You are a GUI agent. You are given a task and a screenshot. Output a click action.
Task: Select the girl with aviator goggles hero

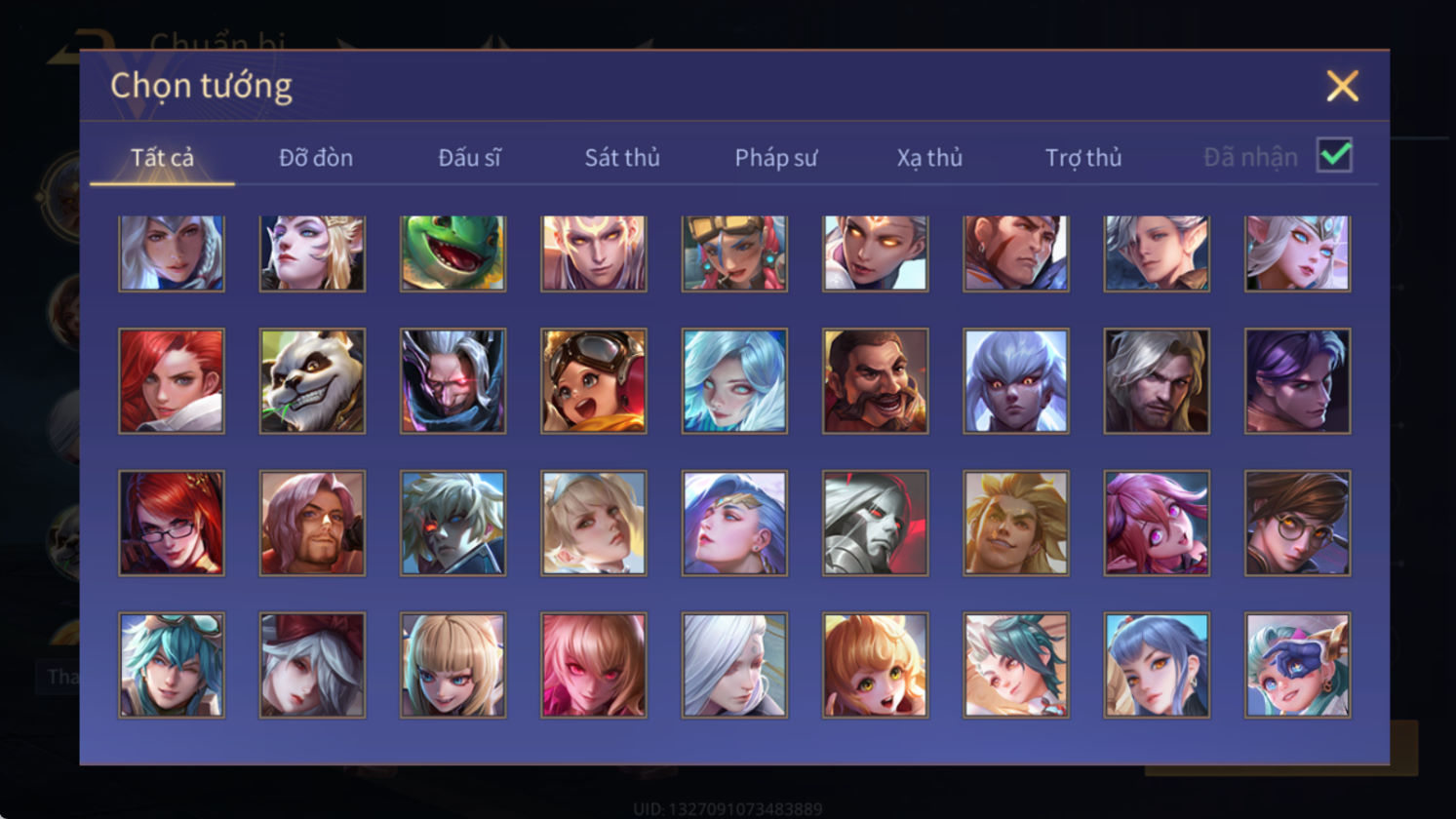(593, 381)
